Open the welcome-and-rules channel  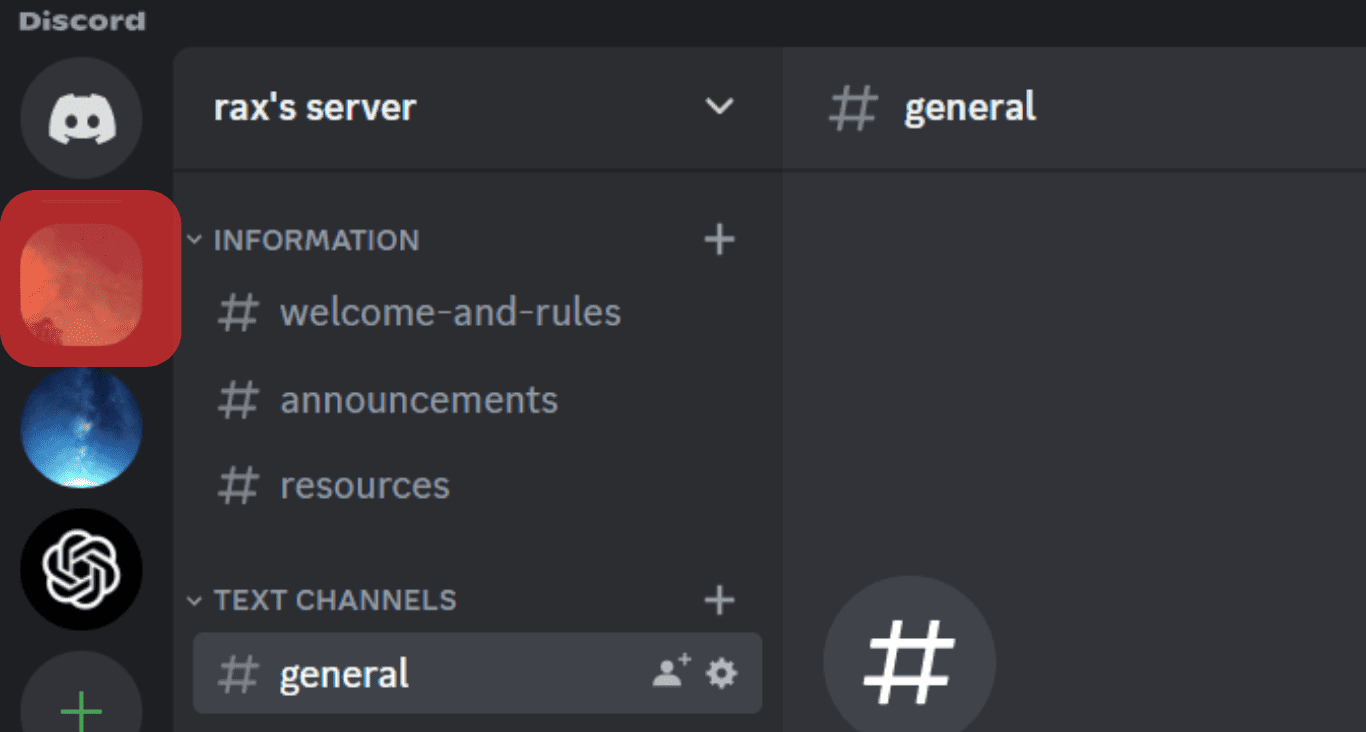click(449, 312)
